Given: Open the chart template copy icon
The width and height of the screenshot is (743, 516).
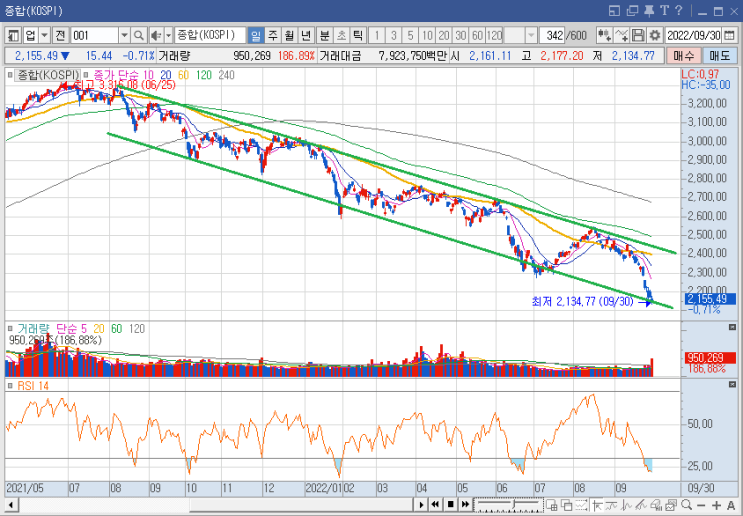Looking at the screenshot, I should (671, 504).
